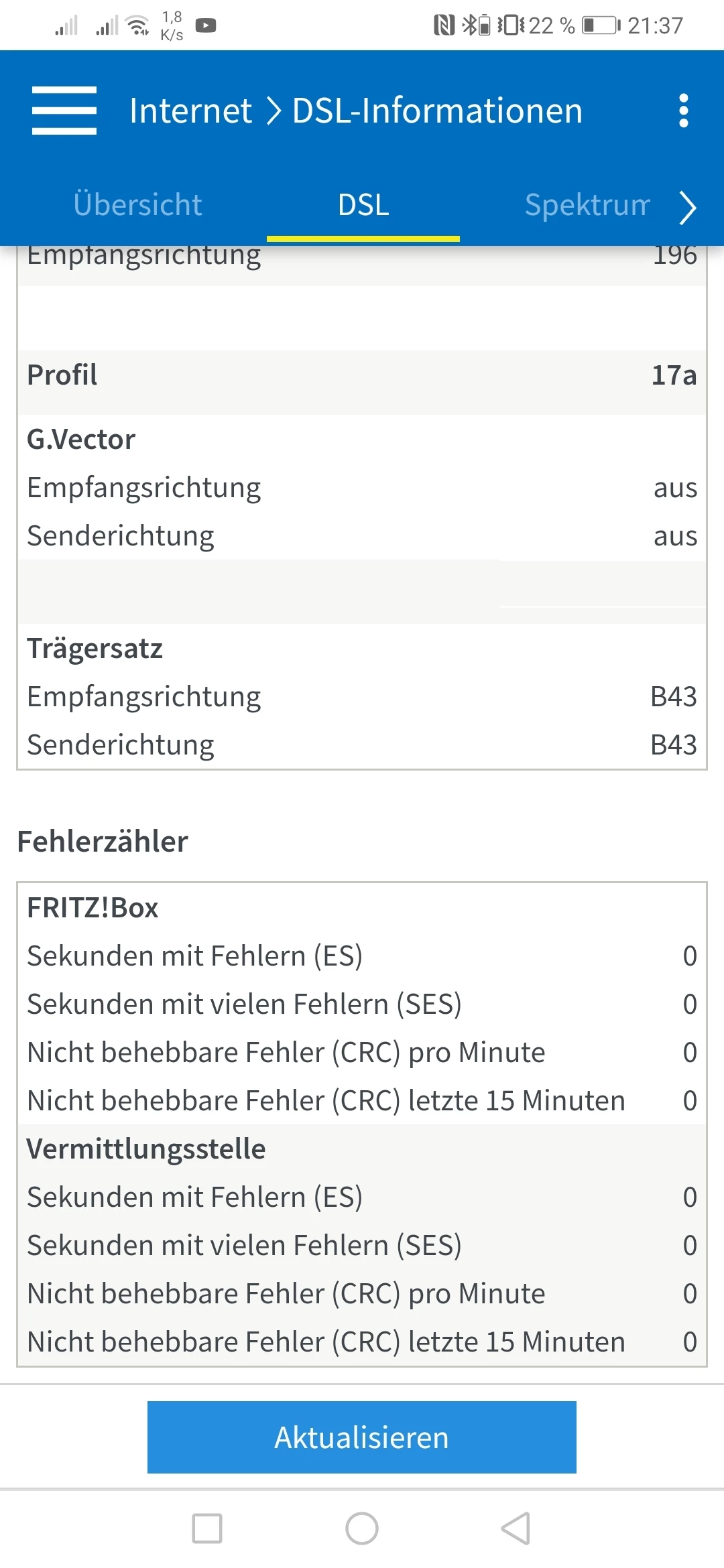The image size is (724, 1568).
Task: Tap the FRITZ!Box Sekunden mit Fehlern (ES) row
Action: pos(362,956)
